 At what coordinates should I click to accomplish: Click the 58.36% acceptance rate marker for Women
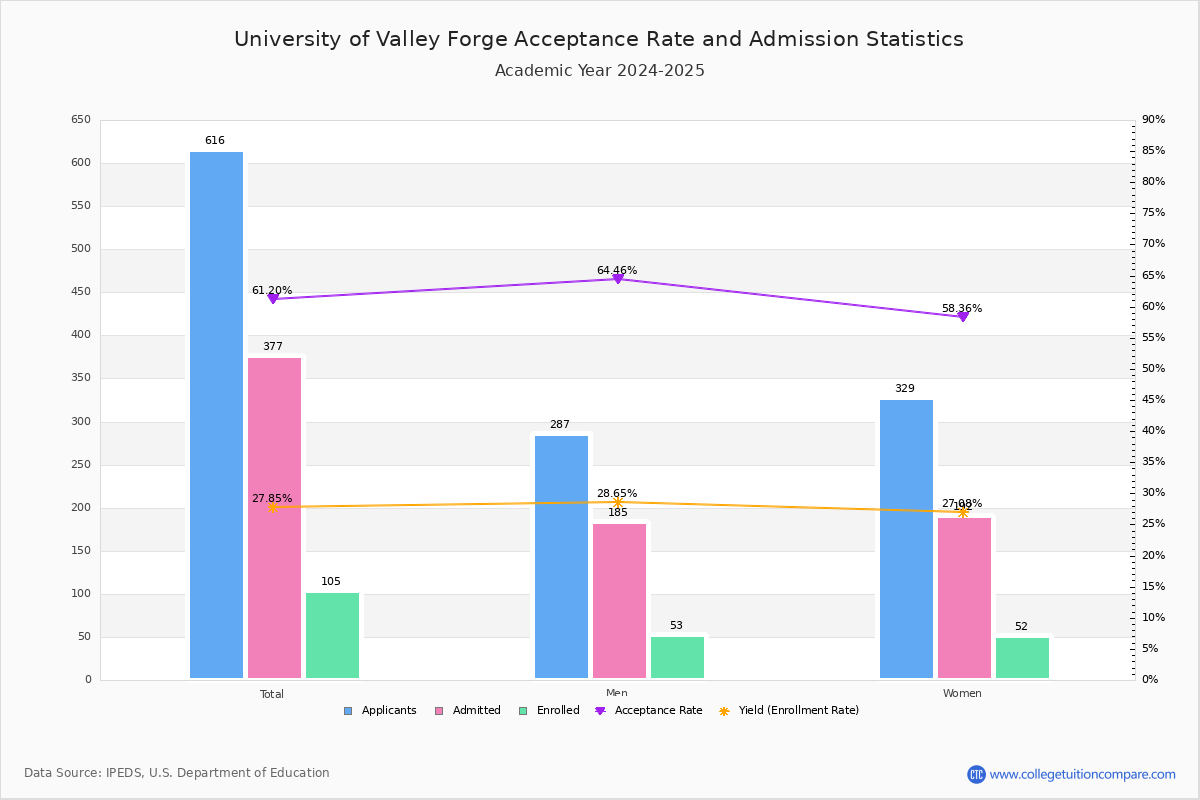(x=962, y=316)
